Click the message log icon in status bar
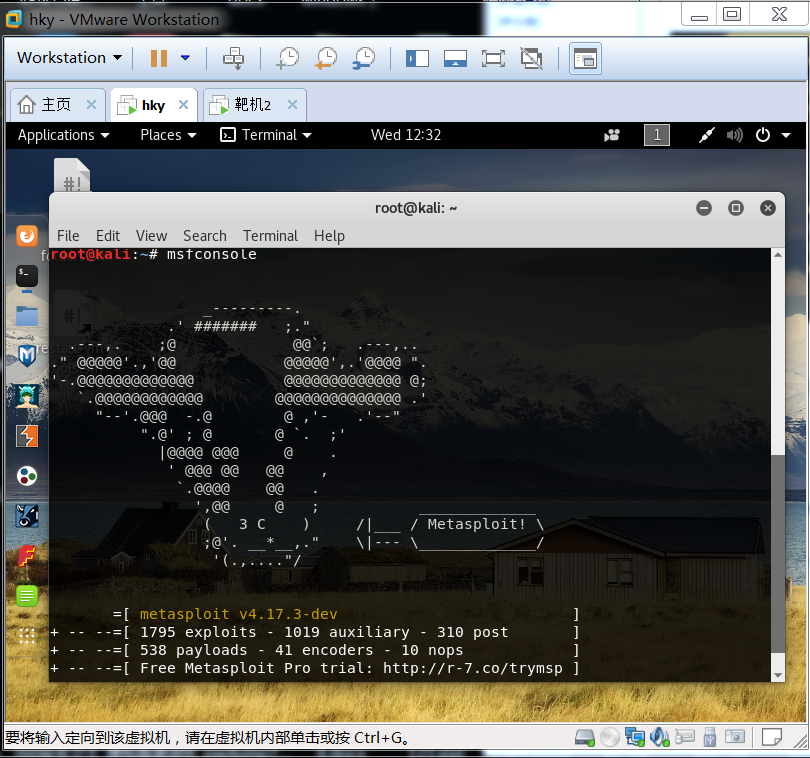 772,737
